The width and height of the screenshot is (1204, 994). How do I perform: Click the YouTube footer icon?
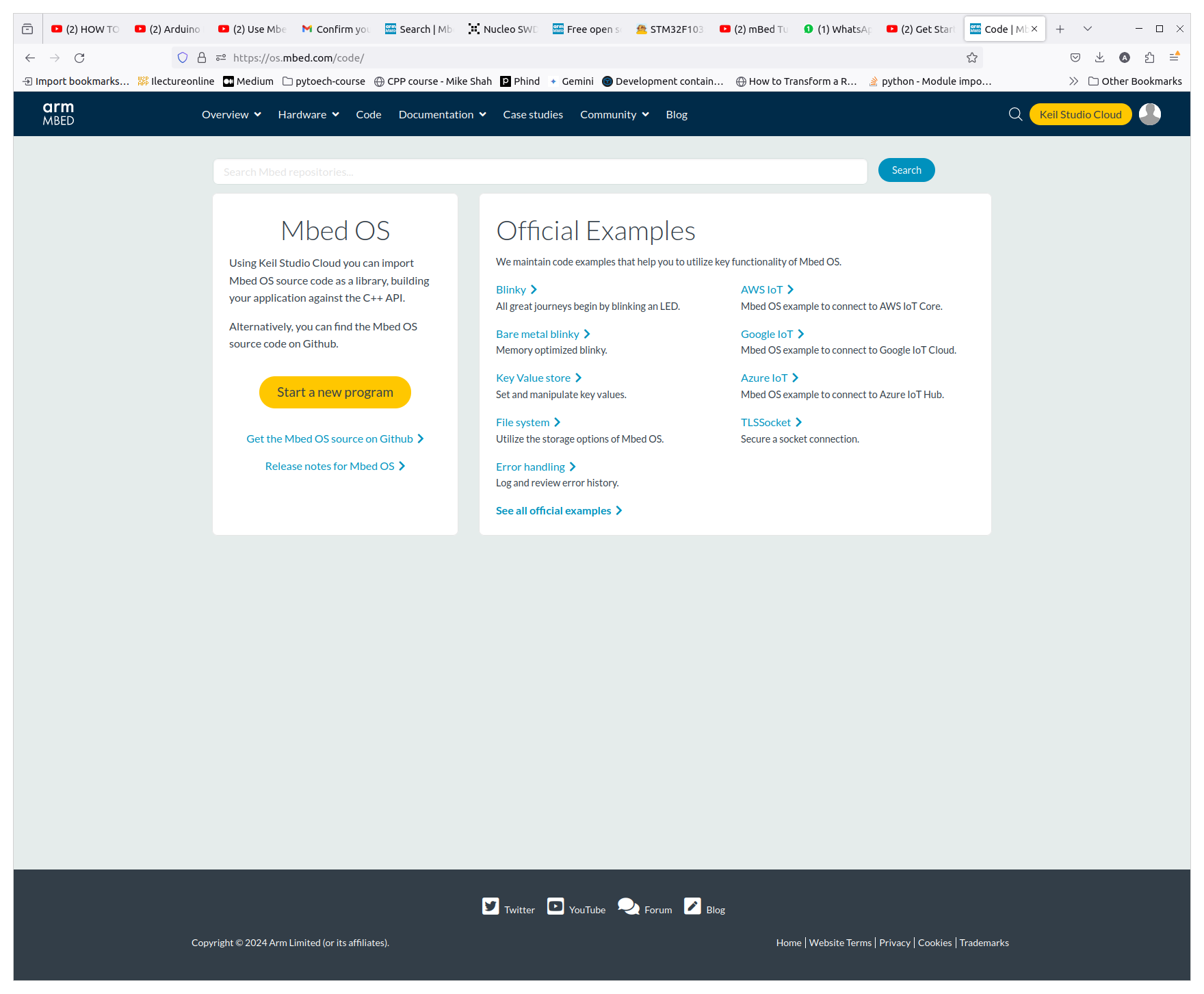coord(555,906)
